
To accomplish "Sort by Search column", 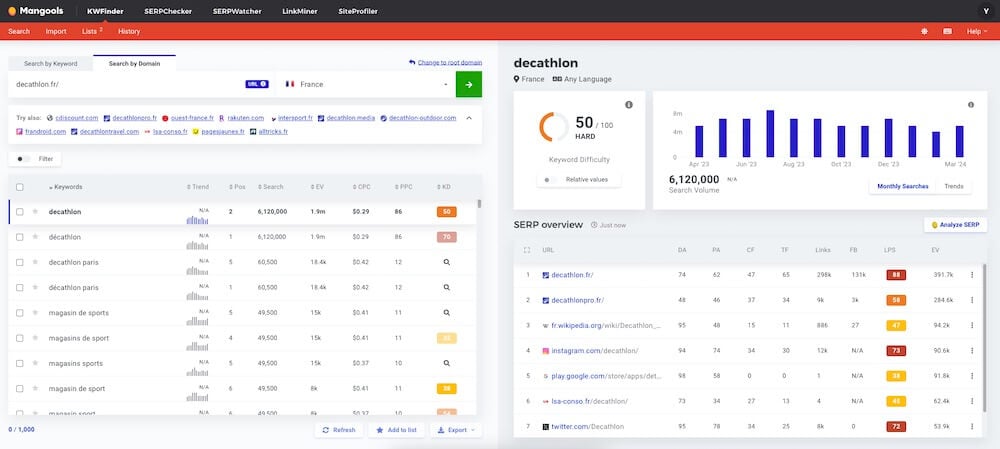I will click(x=270, y=187).
